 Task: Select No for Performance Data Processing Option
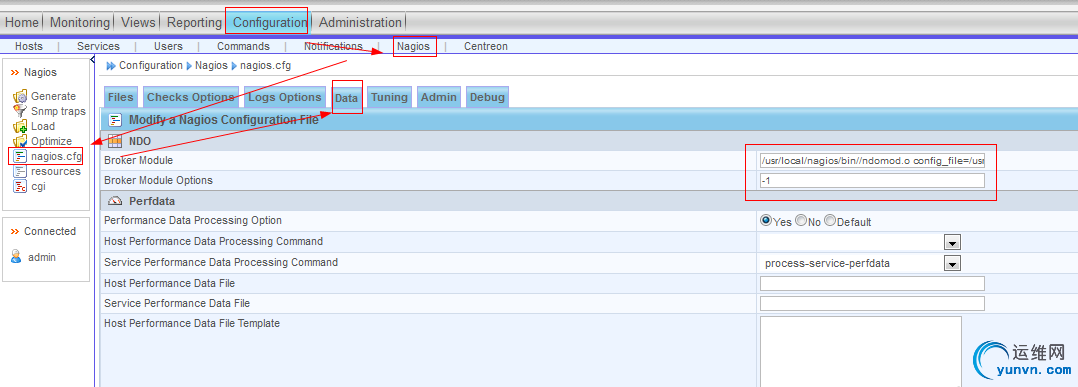coord(801,221)
